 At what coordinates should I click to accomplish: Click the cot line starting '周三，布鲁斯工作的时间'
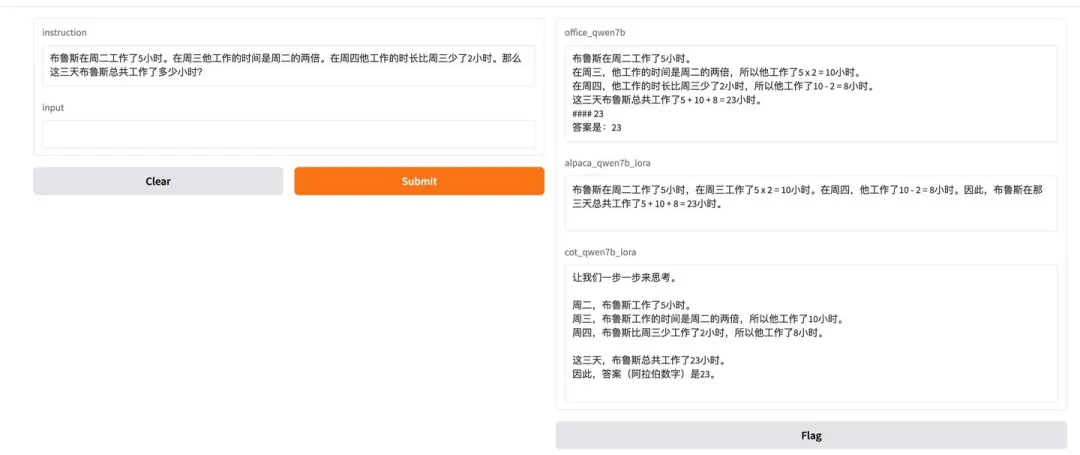click(x=708, y=319)
